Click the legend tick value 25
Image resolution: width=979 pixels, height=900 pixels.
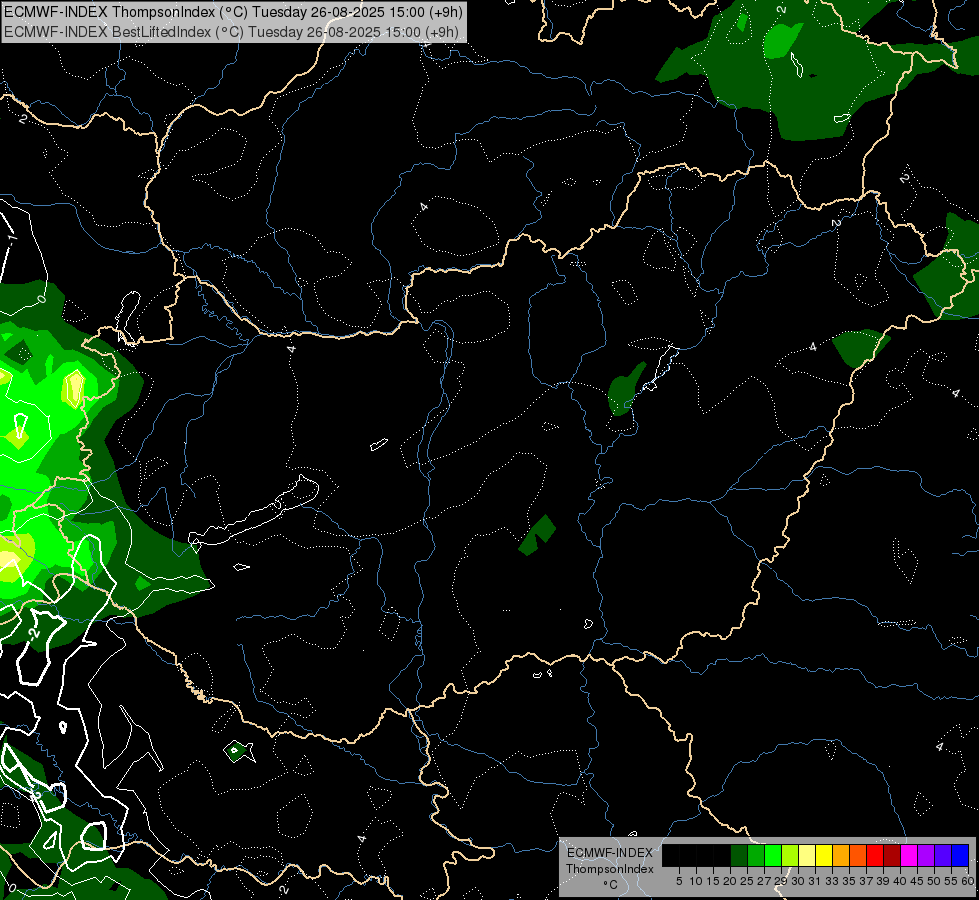[747, 881]
